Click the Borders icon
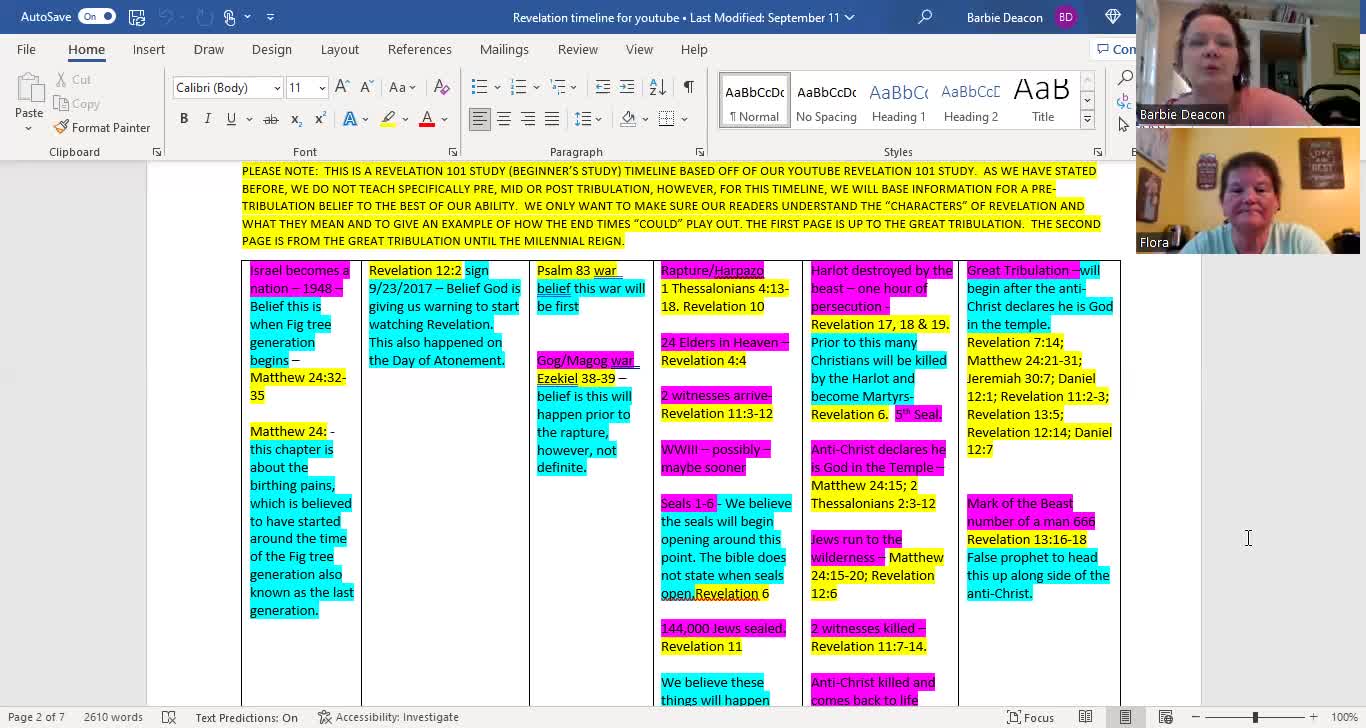The height and width of the screenshot is (728, 1366). (x=667, y=119)
